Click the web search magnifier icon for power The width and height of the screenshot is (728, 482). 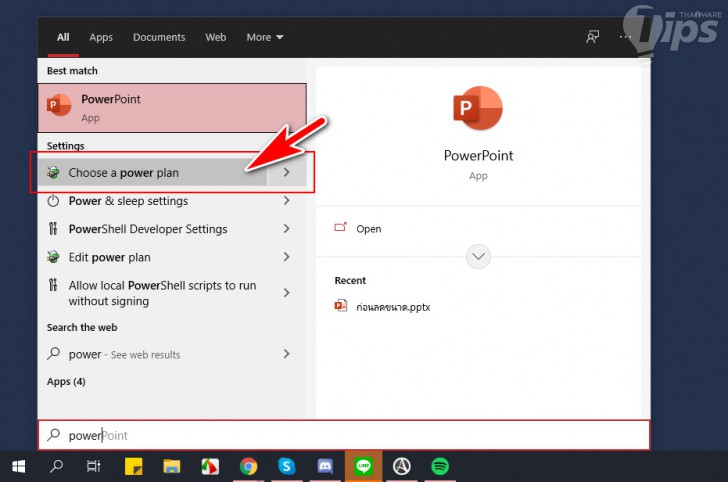53,354
